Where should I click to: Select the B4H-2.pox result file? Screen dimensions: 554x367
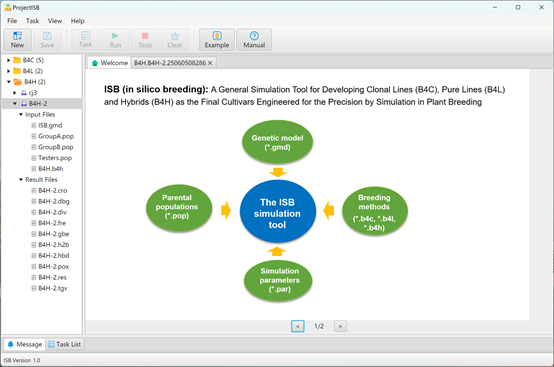(x=53, y=267)
